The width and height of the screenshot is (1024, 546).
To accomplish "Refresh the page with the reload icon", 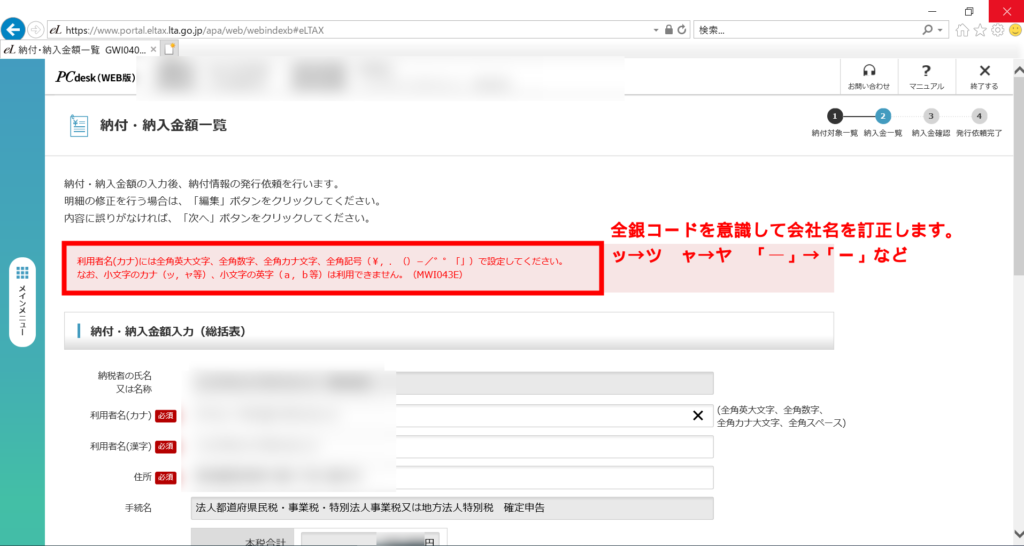I will 682,30.
